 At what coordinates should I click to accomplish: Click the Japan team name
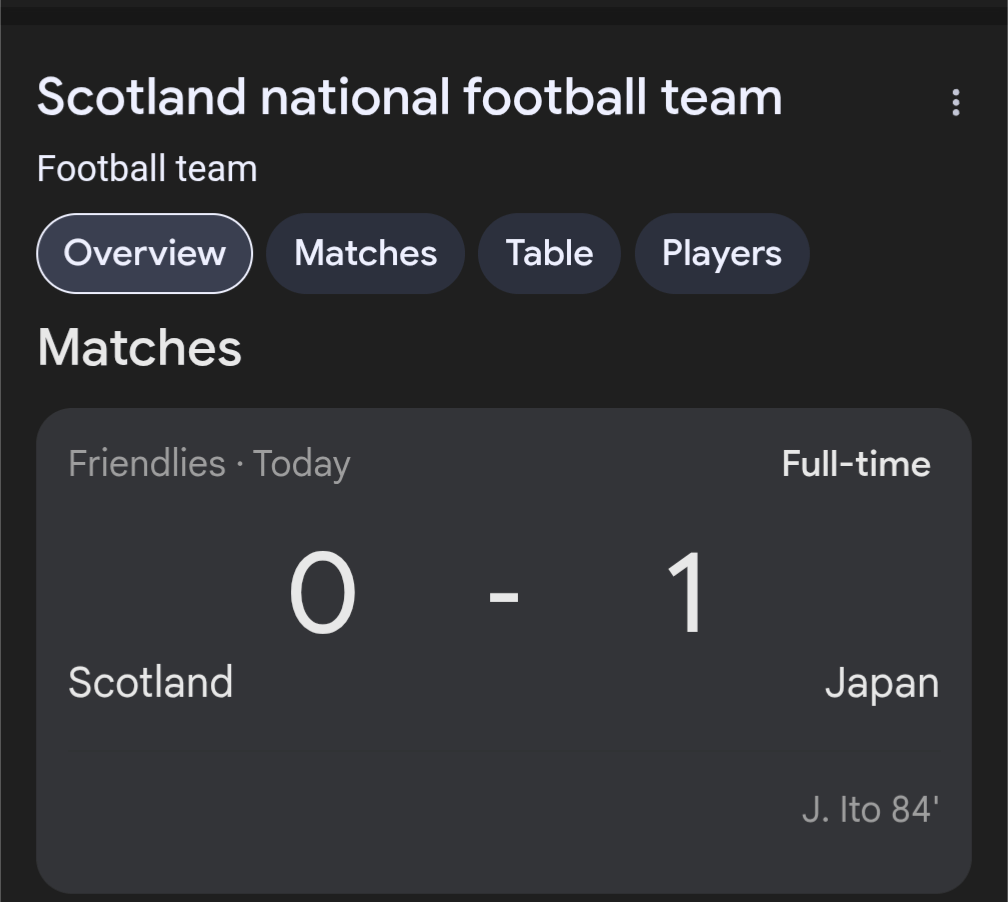(884, 683)
